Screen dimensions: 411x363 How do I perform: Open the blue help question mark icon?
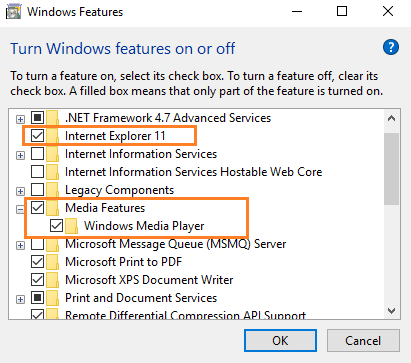391,47
